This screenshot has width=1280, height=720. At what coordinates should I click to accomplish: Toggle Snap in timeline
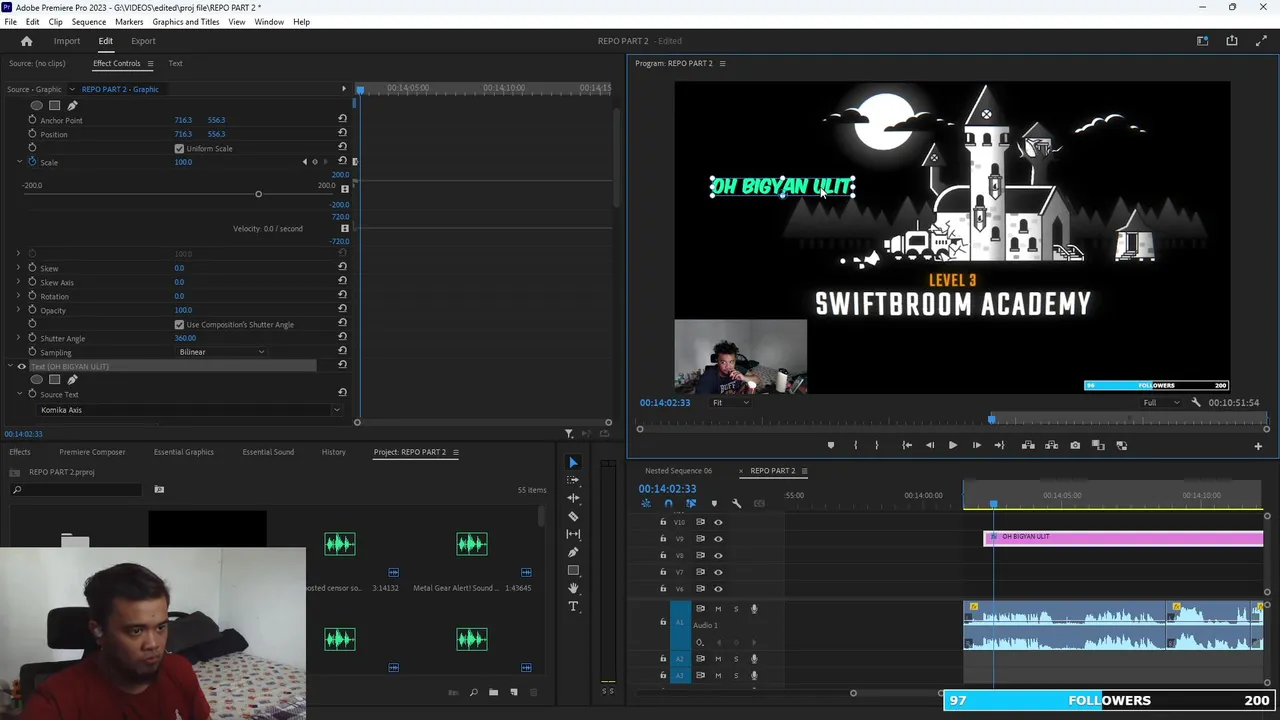pos(668,503)
